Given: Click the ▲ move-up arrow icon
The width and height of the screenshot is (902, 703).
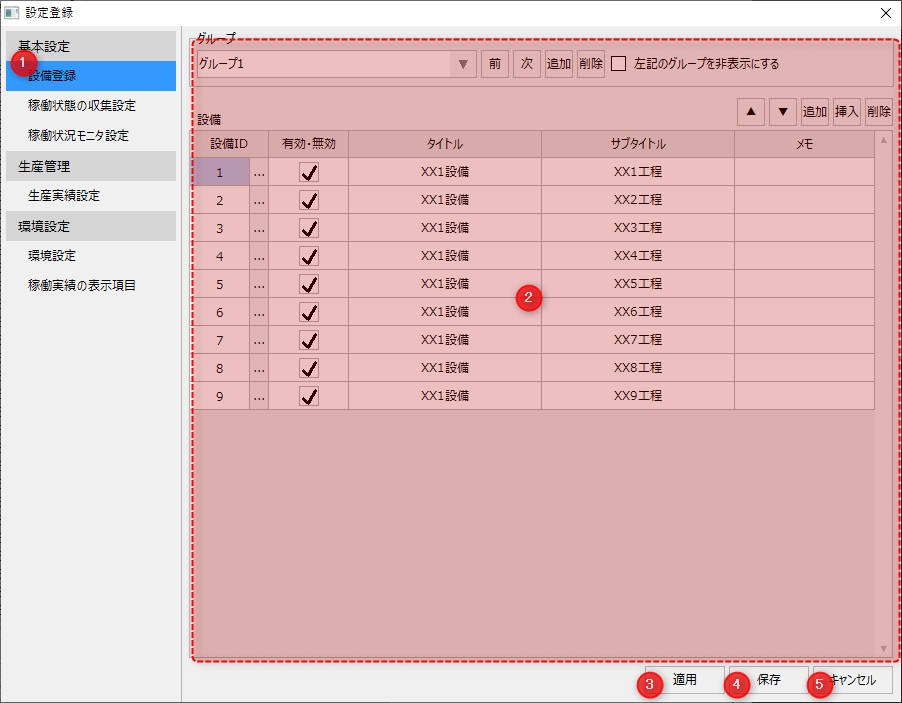Looking at the screenshot, I should (751, 111).
